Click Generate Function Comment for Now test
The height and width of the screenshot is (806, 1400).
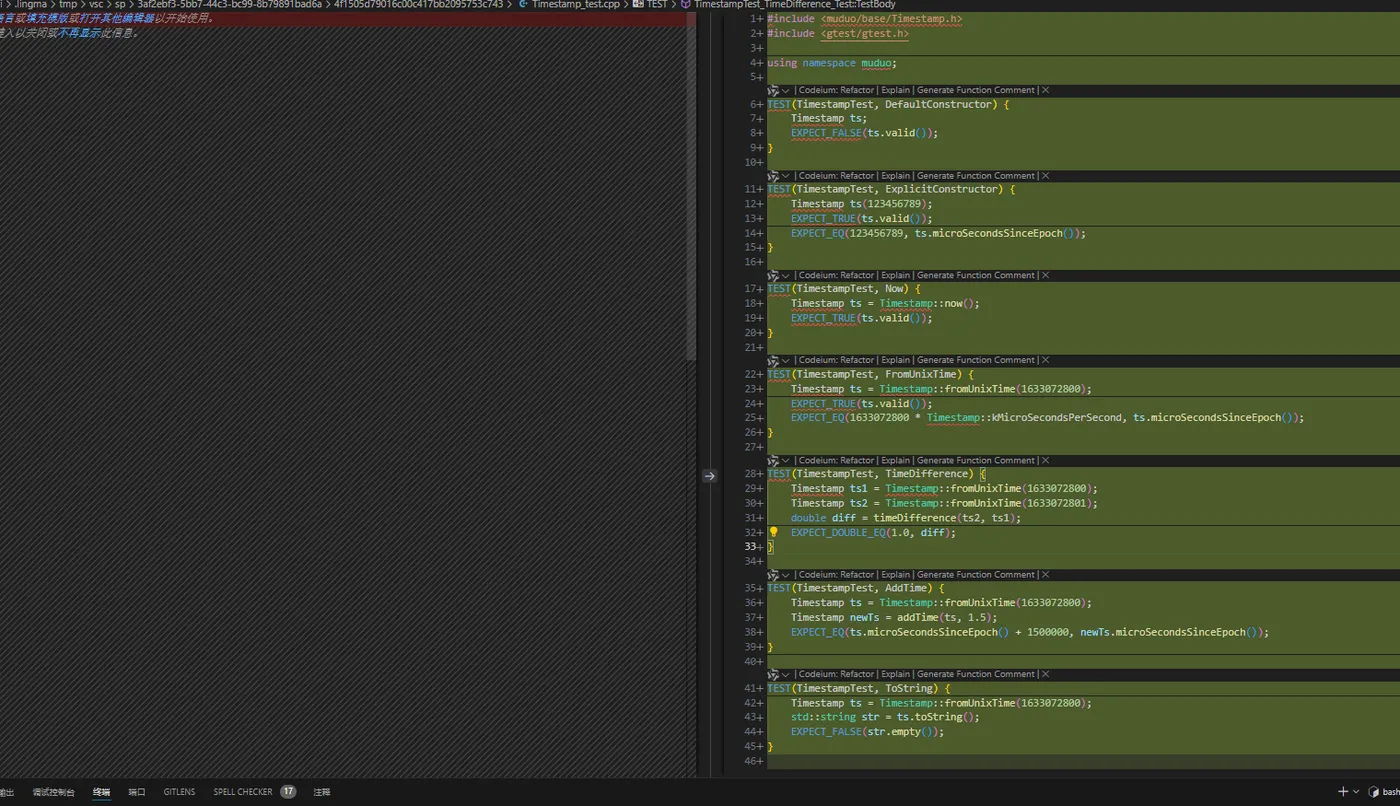click(976, 275)
